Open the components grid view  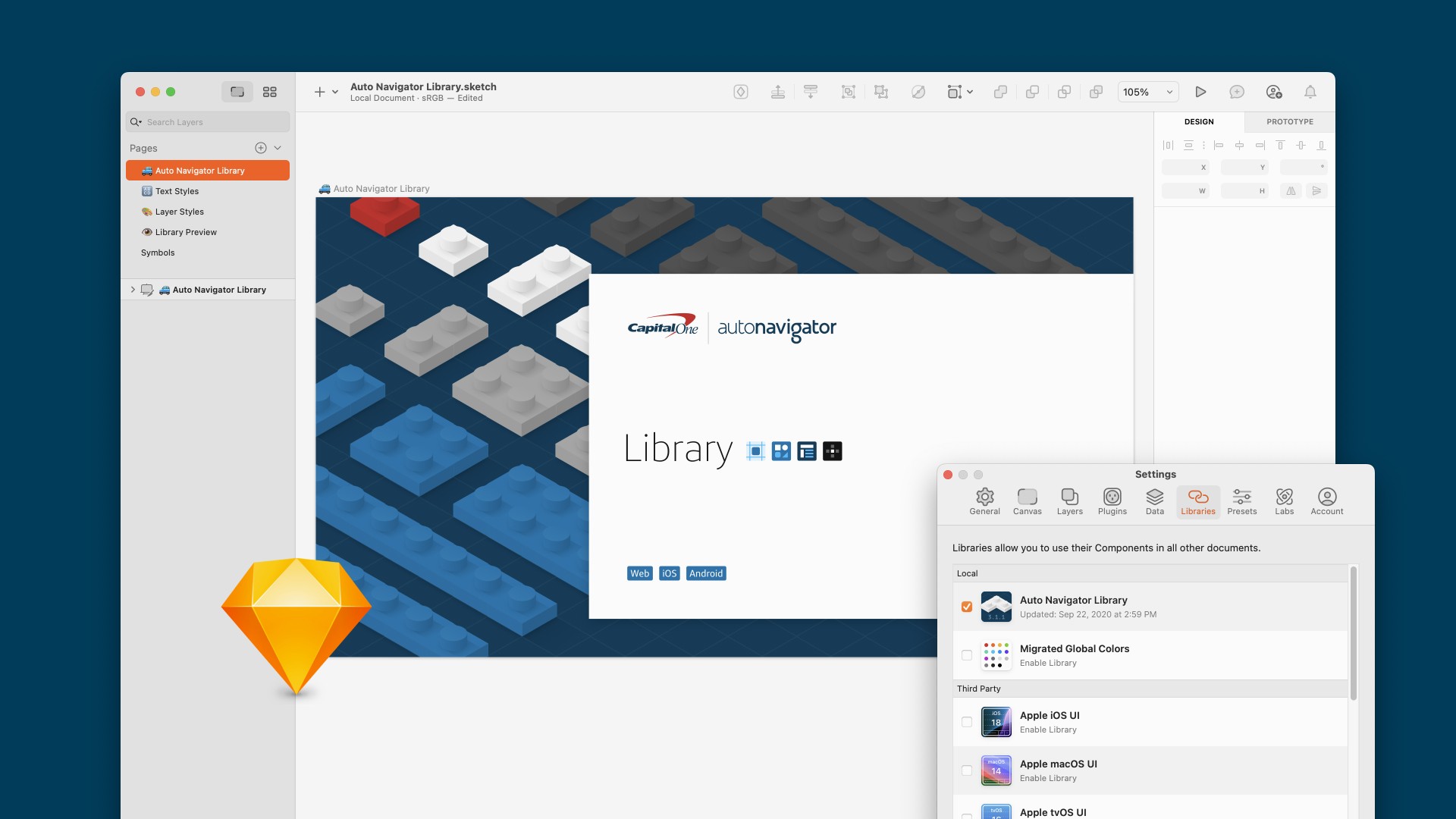point(269,92)
